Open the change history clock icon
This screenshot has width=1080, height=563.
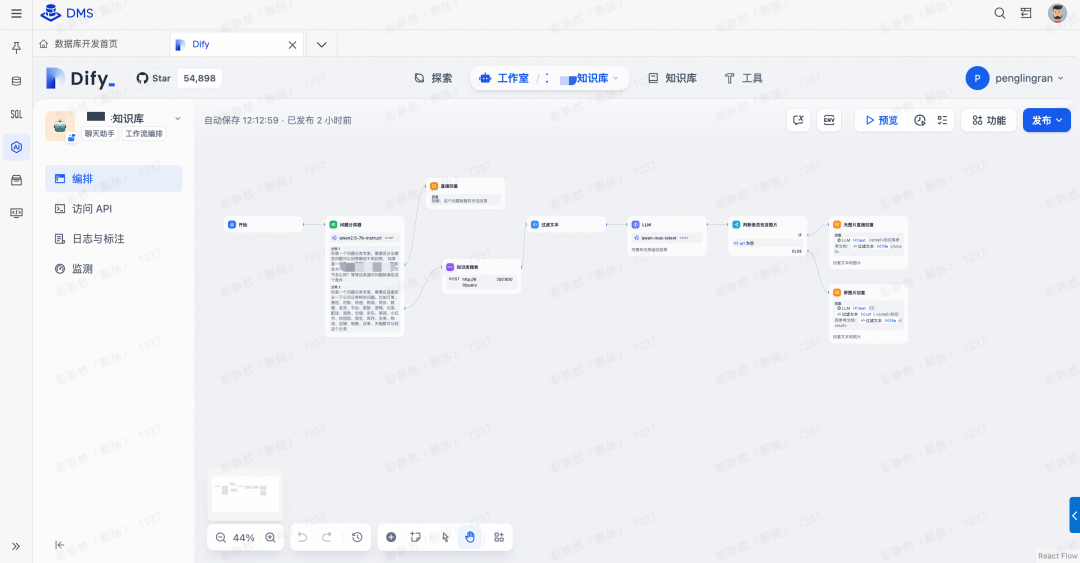point(357,538)
